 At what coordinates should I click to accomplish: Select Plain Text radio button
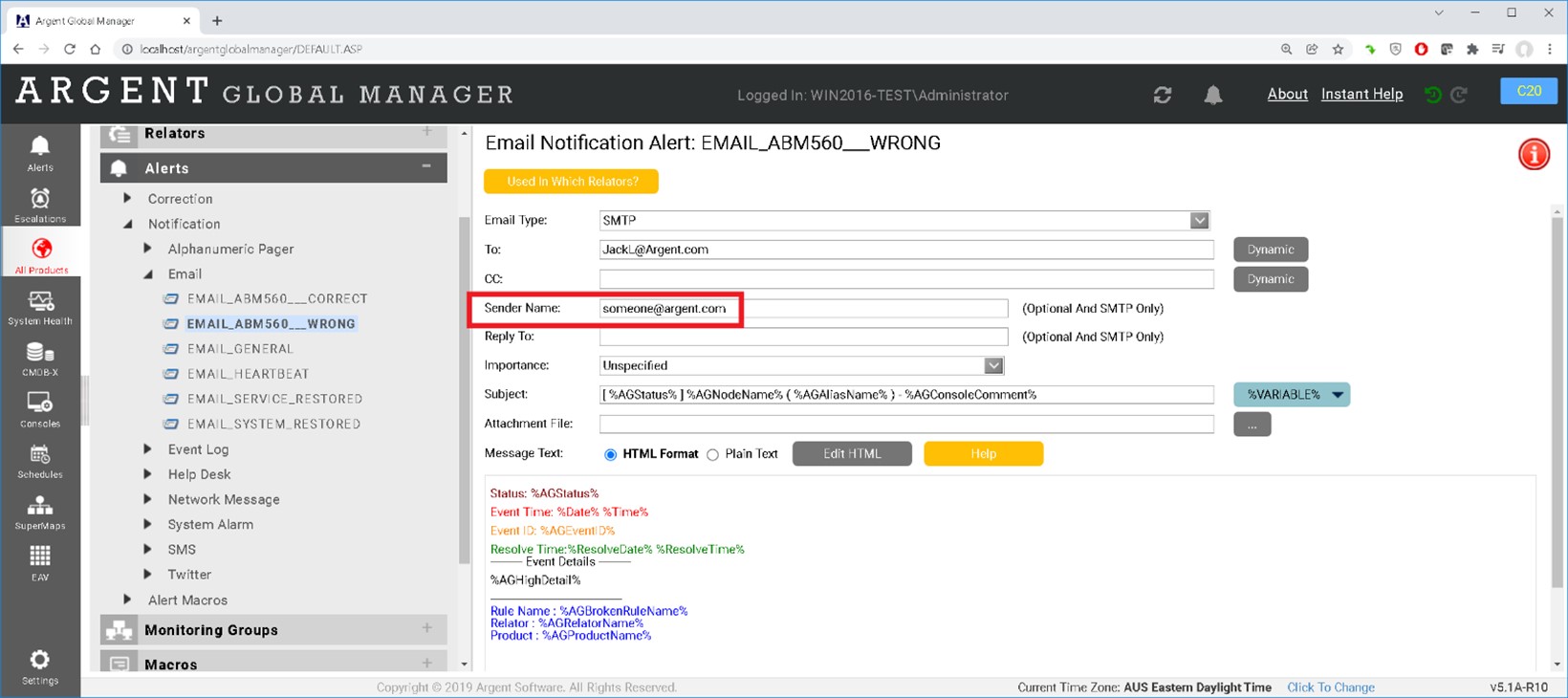point(712,455)
